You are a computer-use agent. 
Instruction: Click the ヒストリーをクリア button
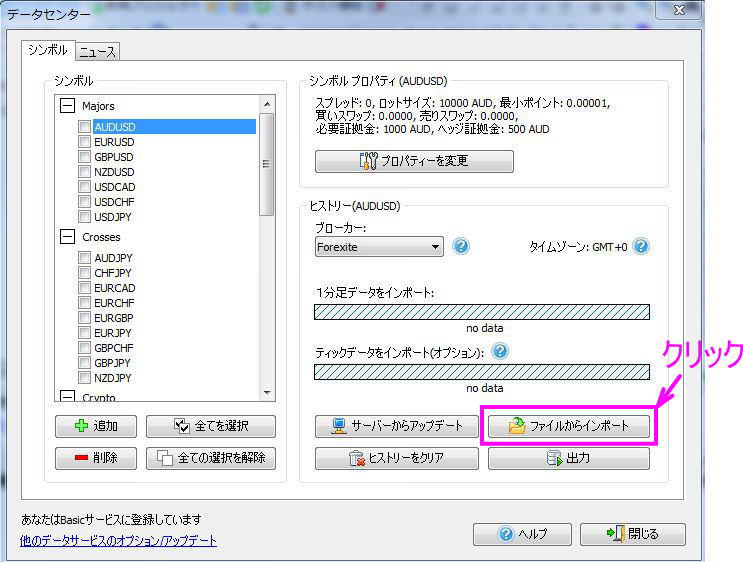[397, 458]
